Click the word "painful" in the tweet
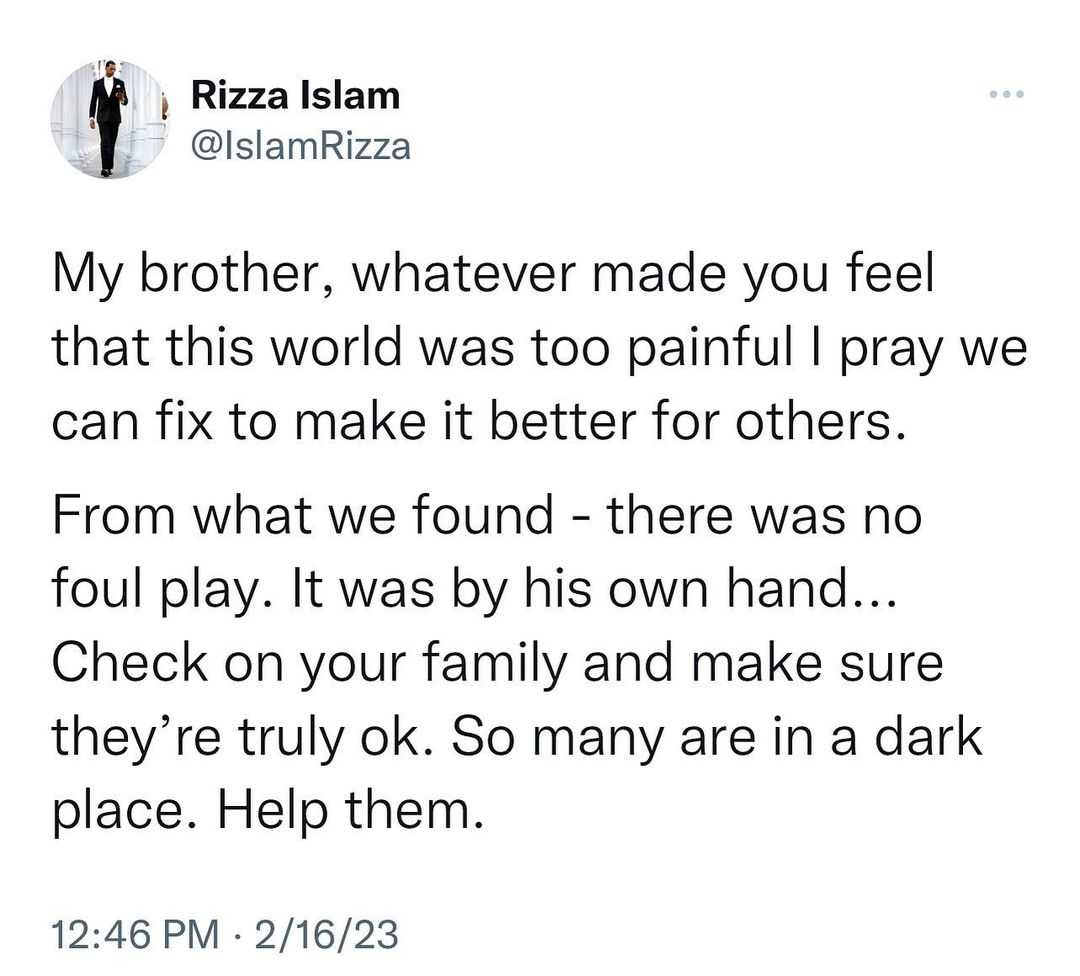1080x976 pixels. pos(713,347)
